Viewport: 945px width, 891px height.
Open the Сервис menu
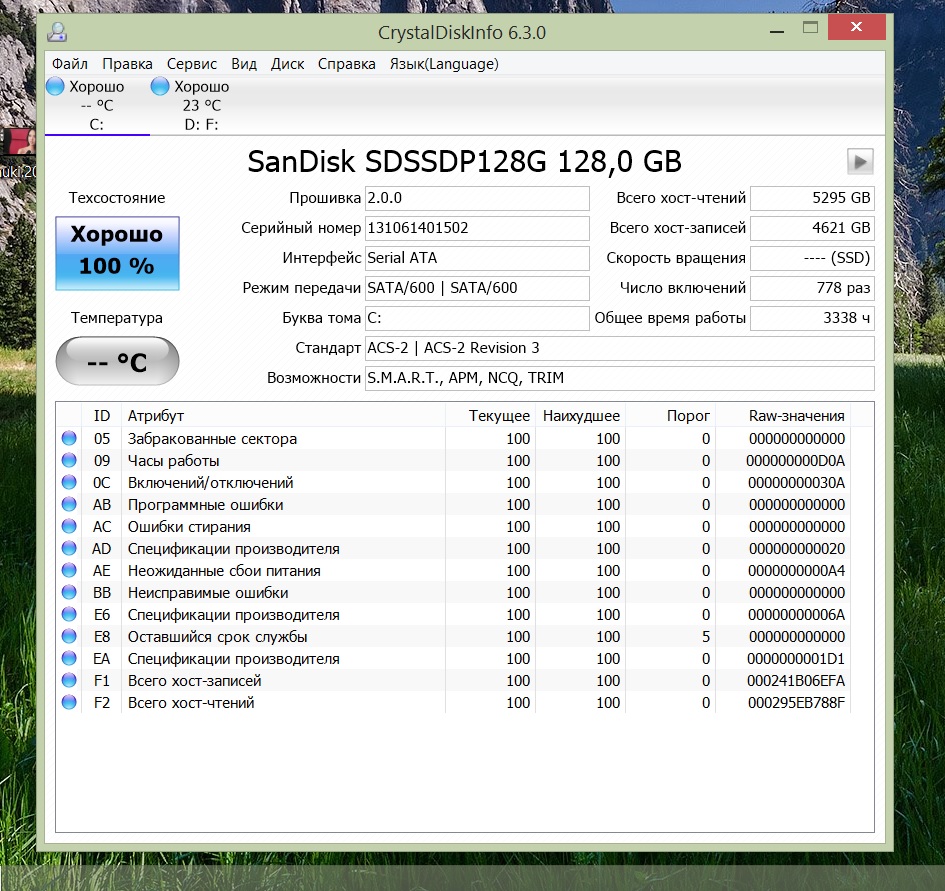(192, 64)
